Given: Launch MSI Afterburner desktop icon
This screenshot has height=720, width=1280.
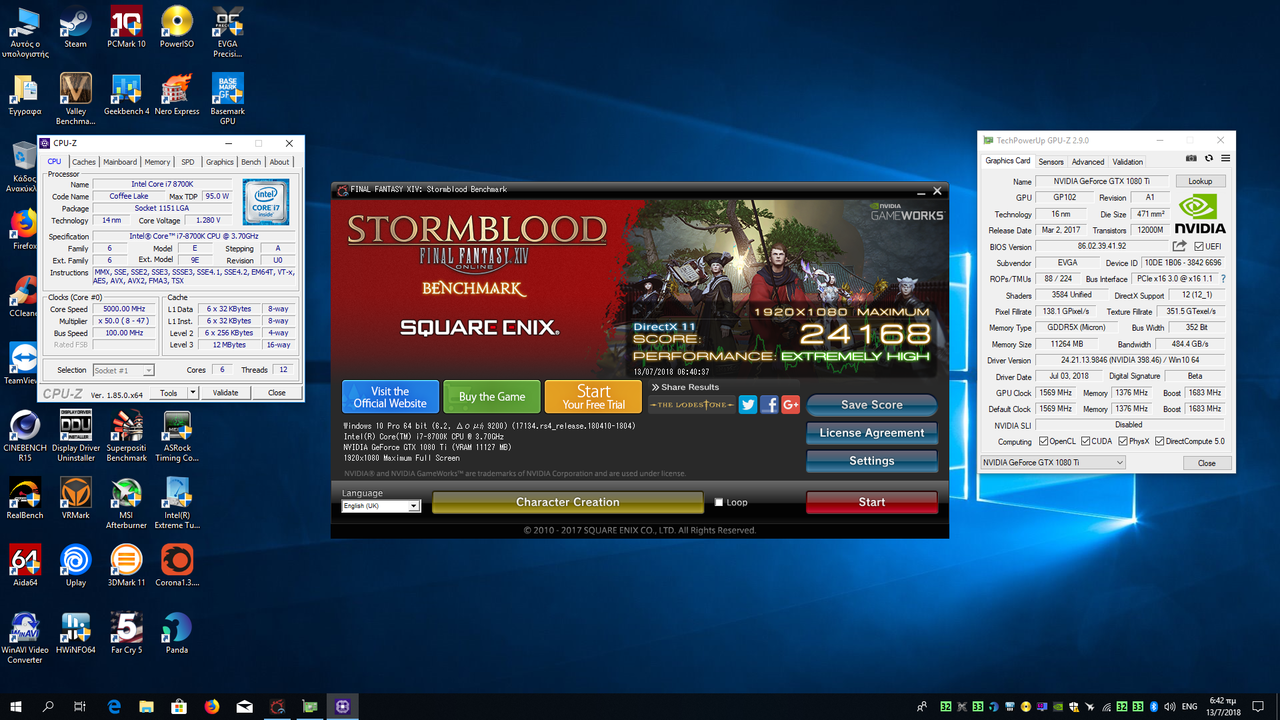Looking at the screenshot, I should point(126,503).
